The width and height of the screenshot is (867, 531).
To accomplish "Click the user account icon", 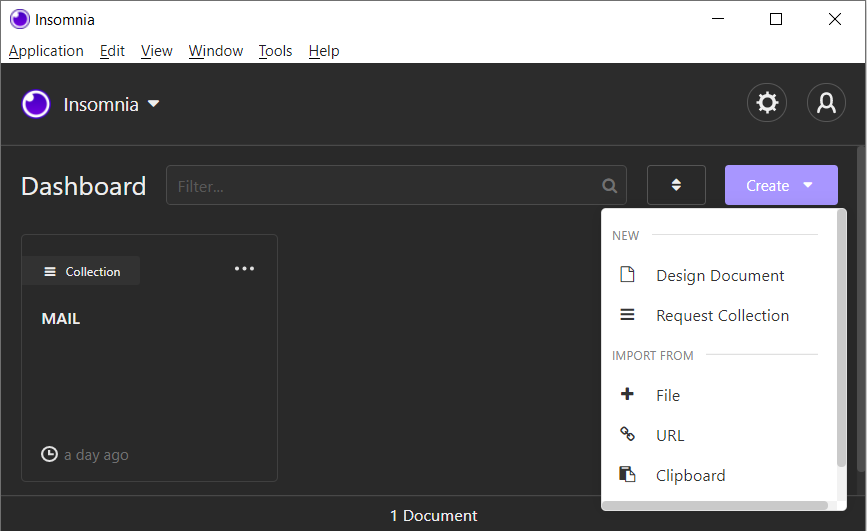I will coord(826,103).
